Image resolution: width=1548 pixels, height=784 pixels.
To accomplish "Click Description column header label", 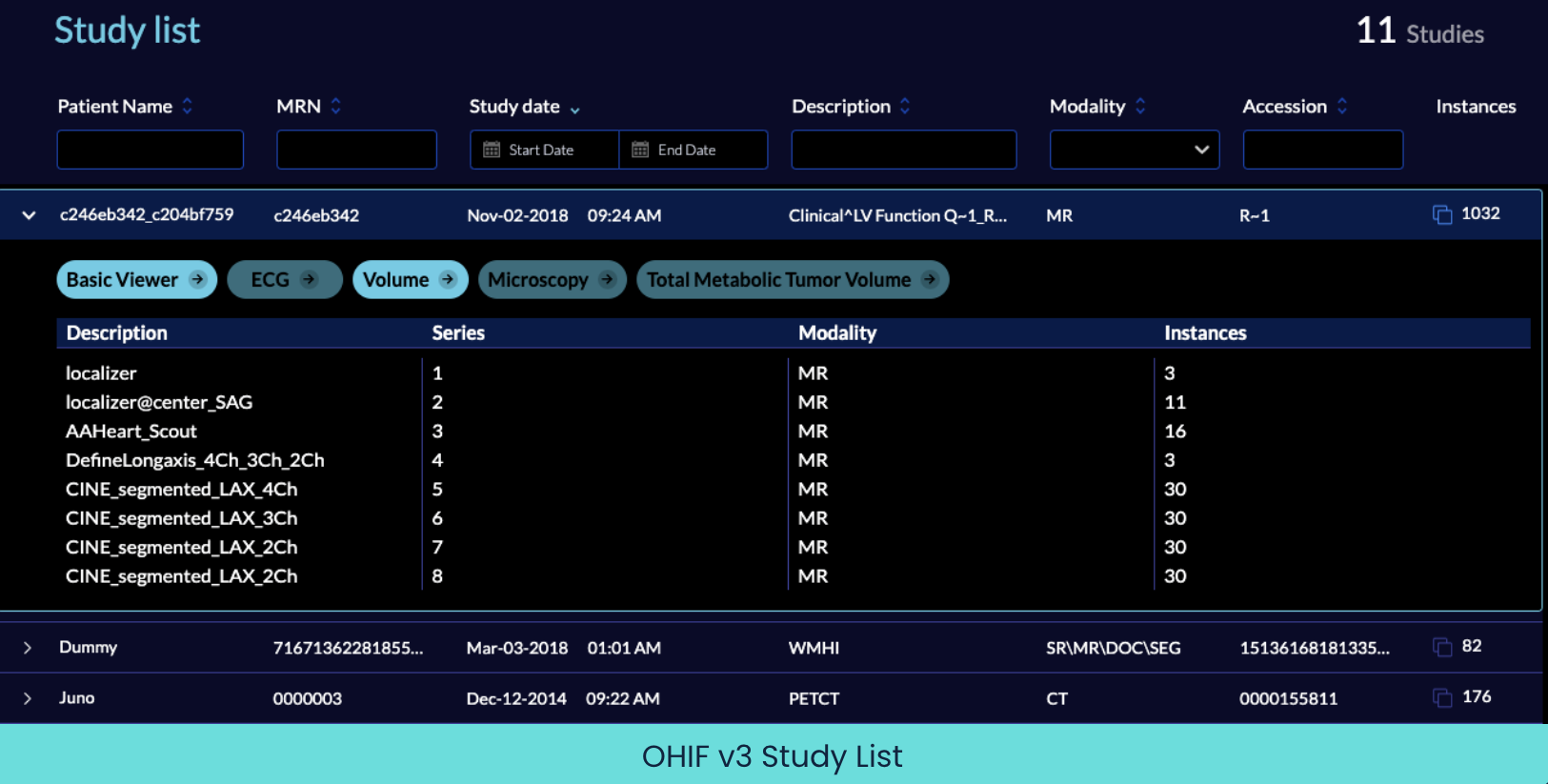I will [x=841, y=107].
